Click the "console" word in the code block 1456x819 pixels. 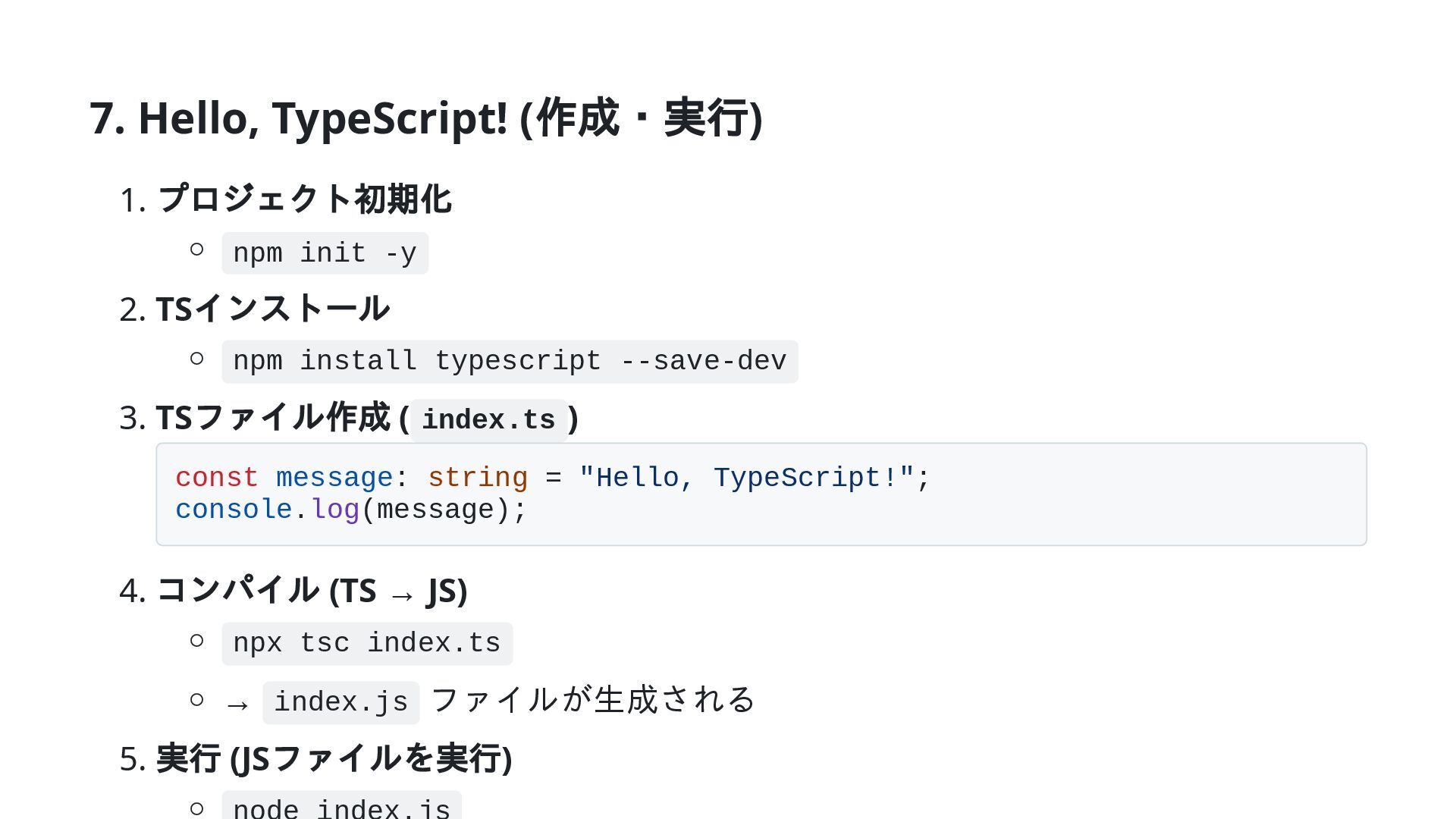[234, 510]
